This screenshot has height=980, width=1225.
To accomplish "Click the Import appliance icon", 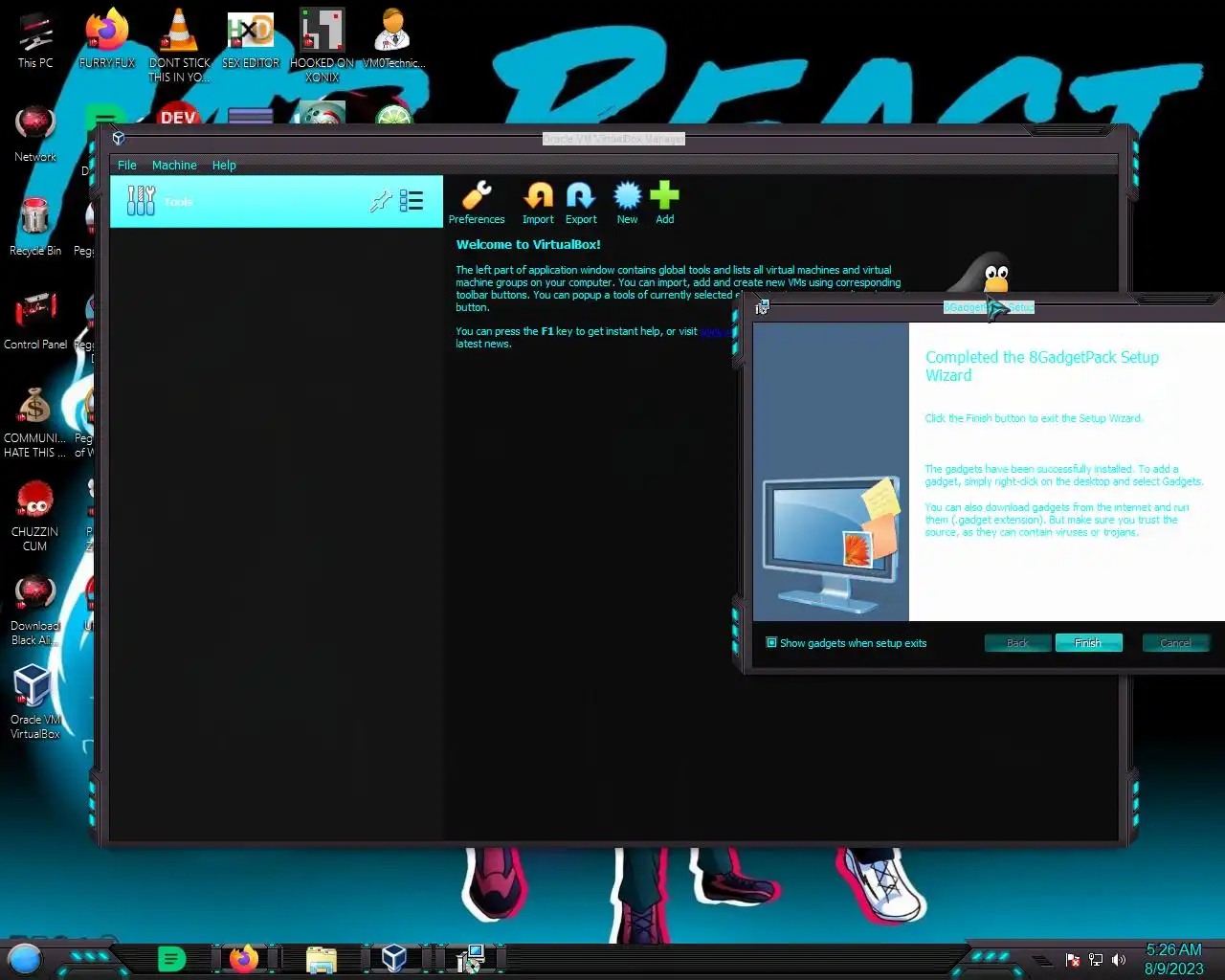I will pyautogui.click(x=538, y=203).
